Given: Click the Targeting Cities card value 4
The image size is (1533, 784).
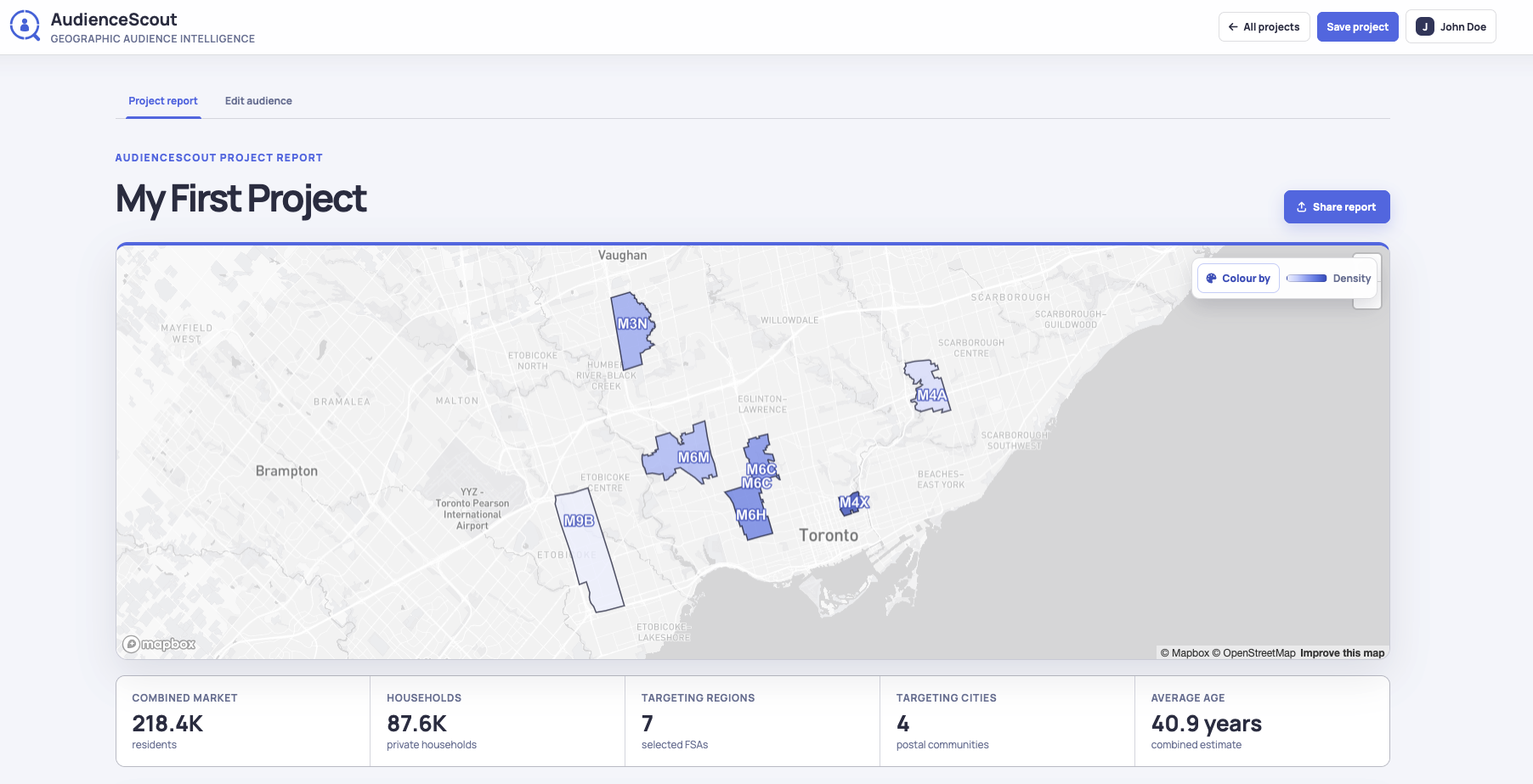Looking at the screenshot, I should pos(902,724).
